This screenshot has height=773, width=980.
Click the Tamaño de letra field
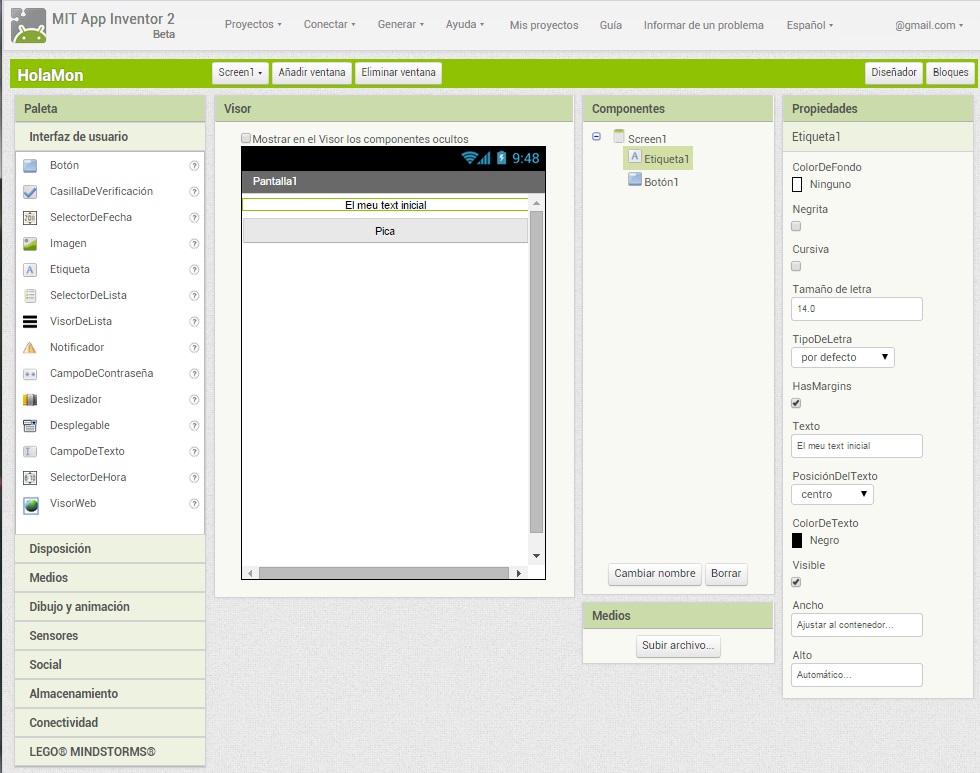tap(857, 309)
